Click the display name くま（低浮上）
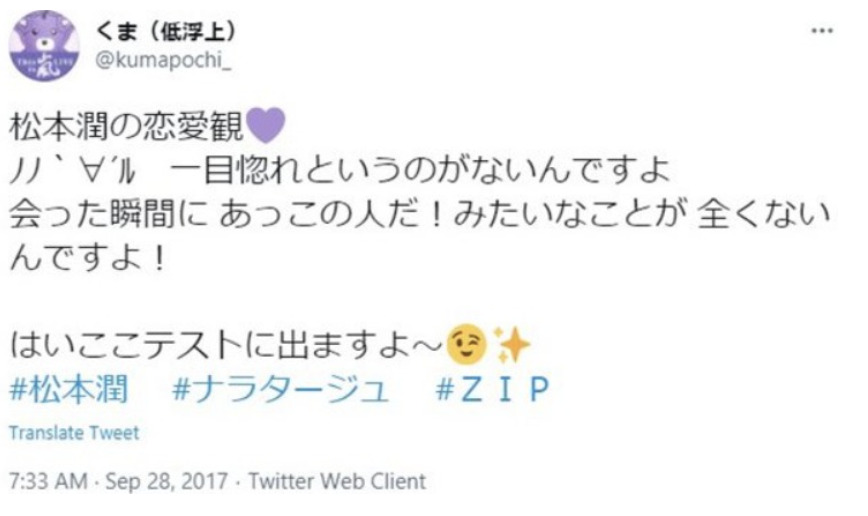 [166, 30]
